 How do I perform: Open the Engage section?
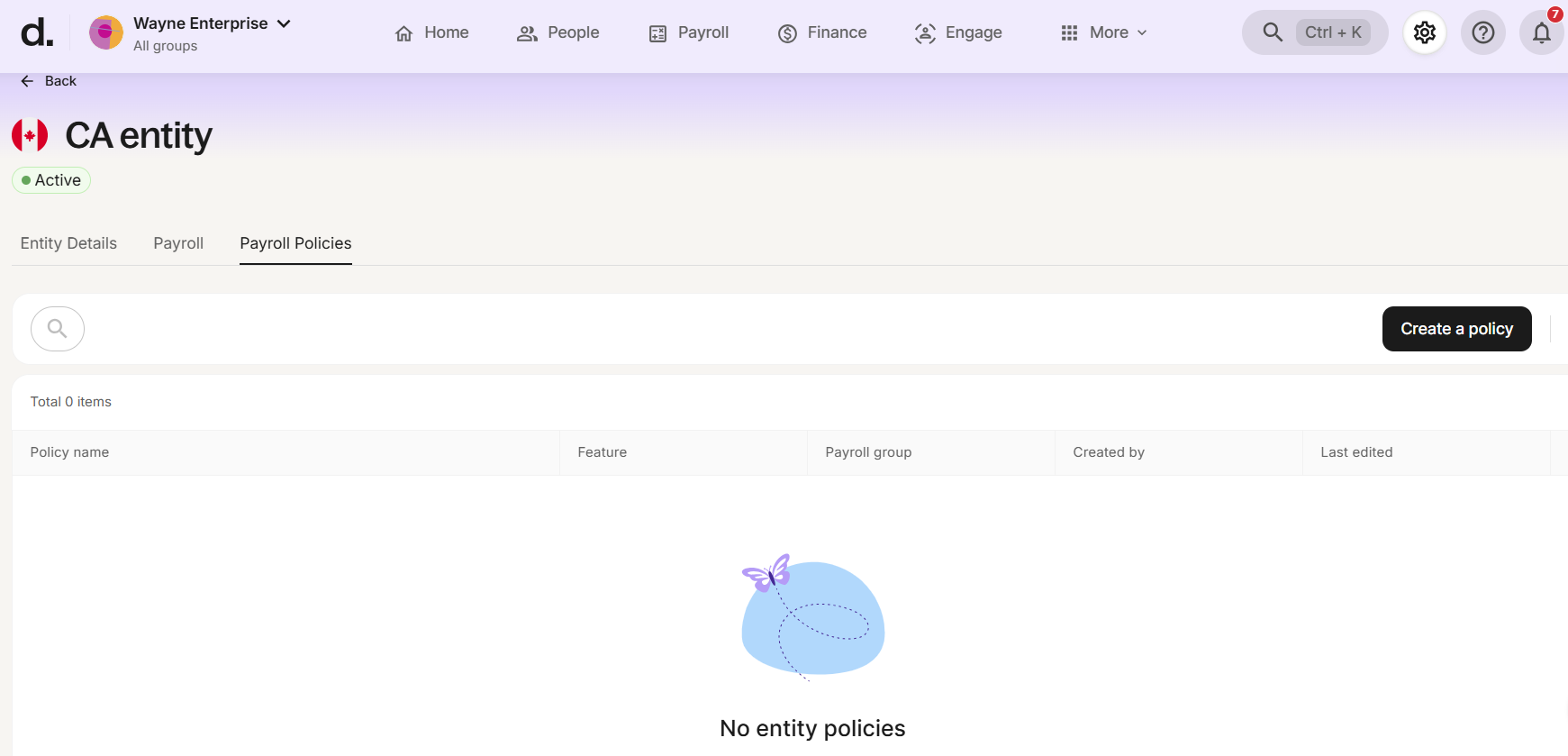point(958,32)
